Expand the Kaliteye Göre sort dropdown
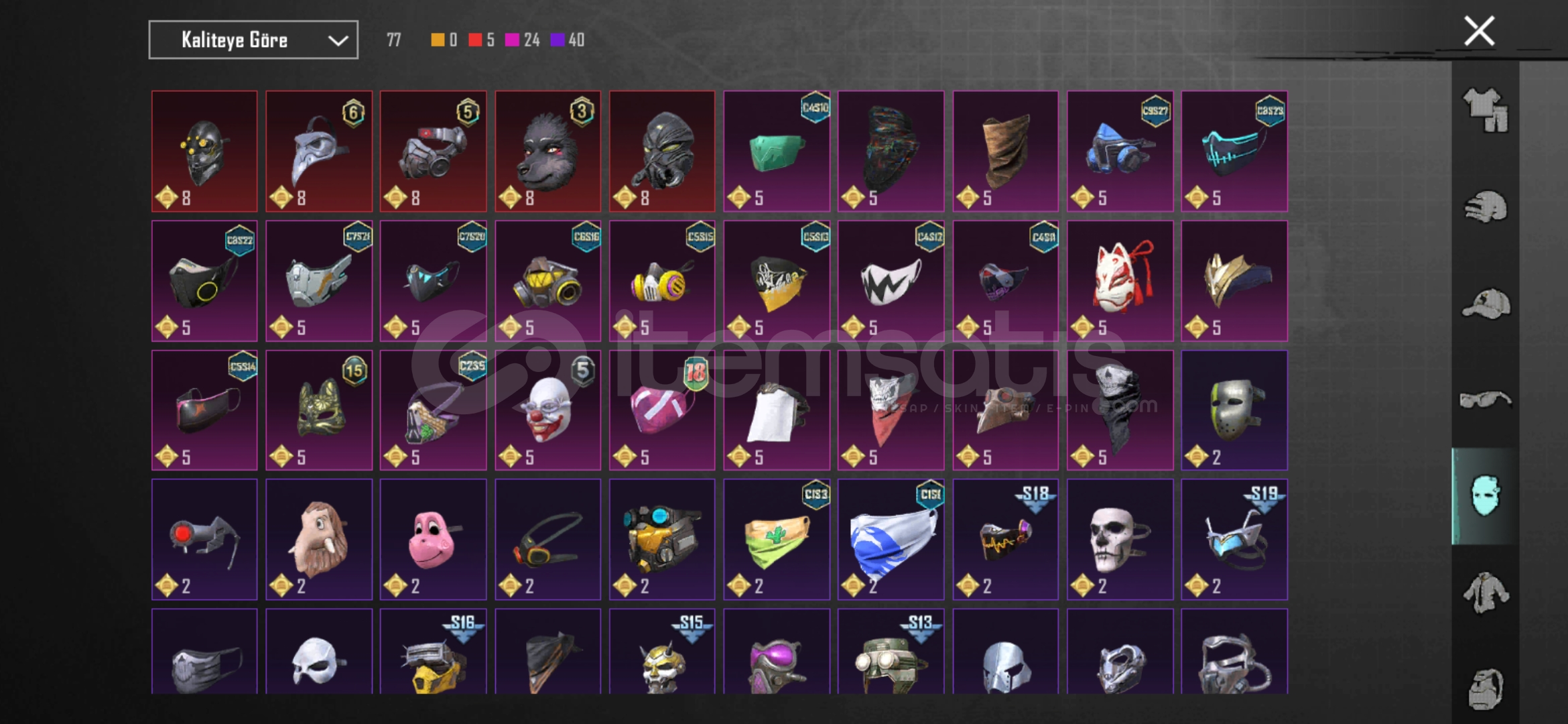This screenshot has height=724, width=1568. (x=253, y=40)
